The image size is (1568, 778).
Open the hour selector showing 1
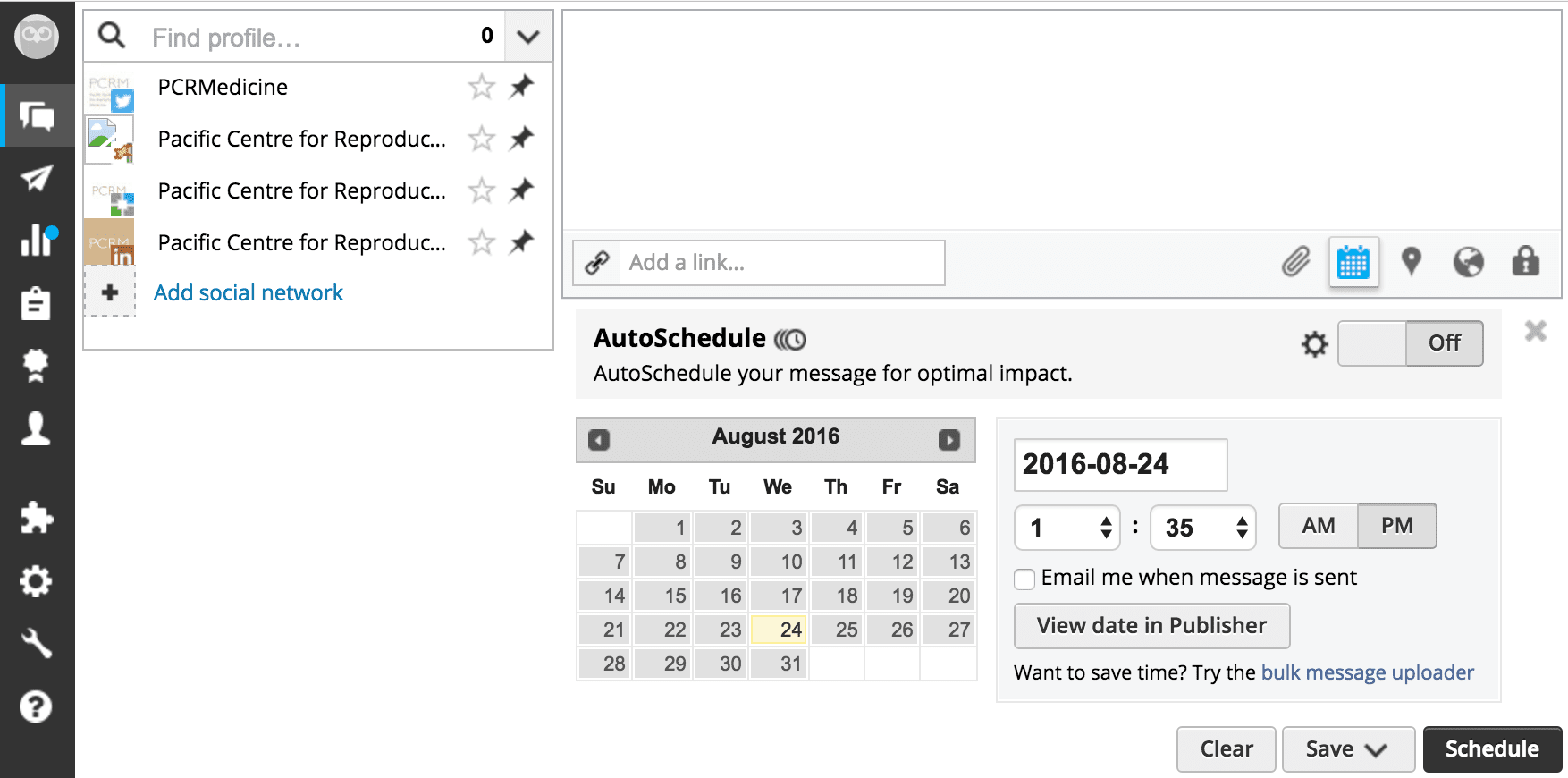1067,528
